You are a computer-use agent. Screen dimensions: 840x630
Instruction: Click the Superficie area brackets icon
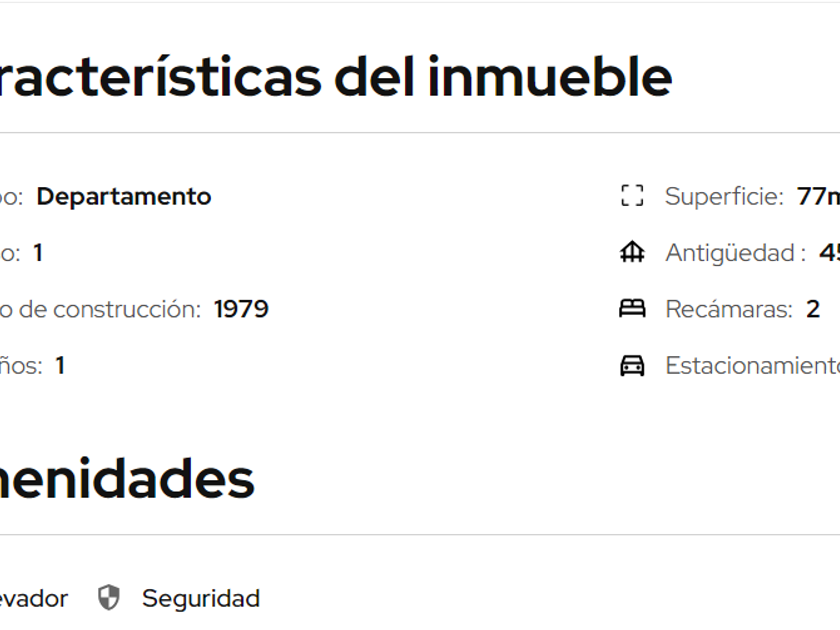pos(632,196)
